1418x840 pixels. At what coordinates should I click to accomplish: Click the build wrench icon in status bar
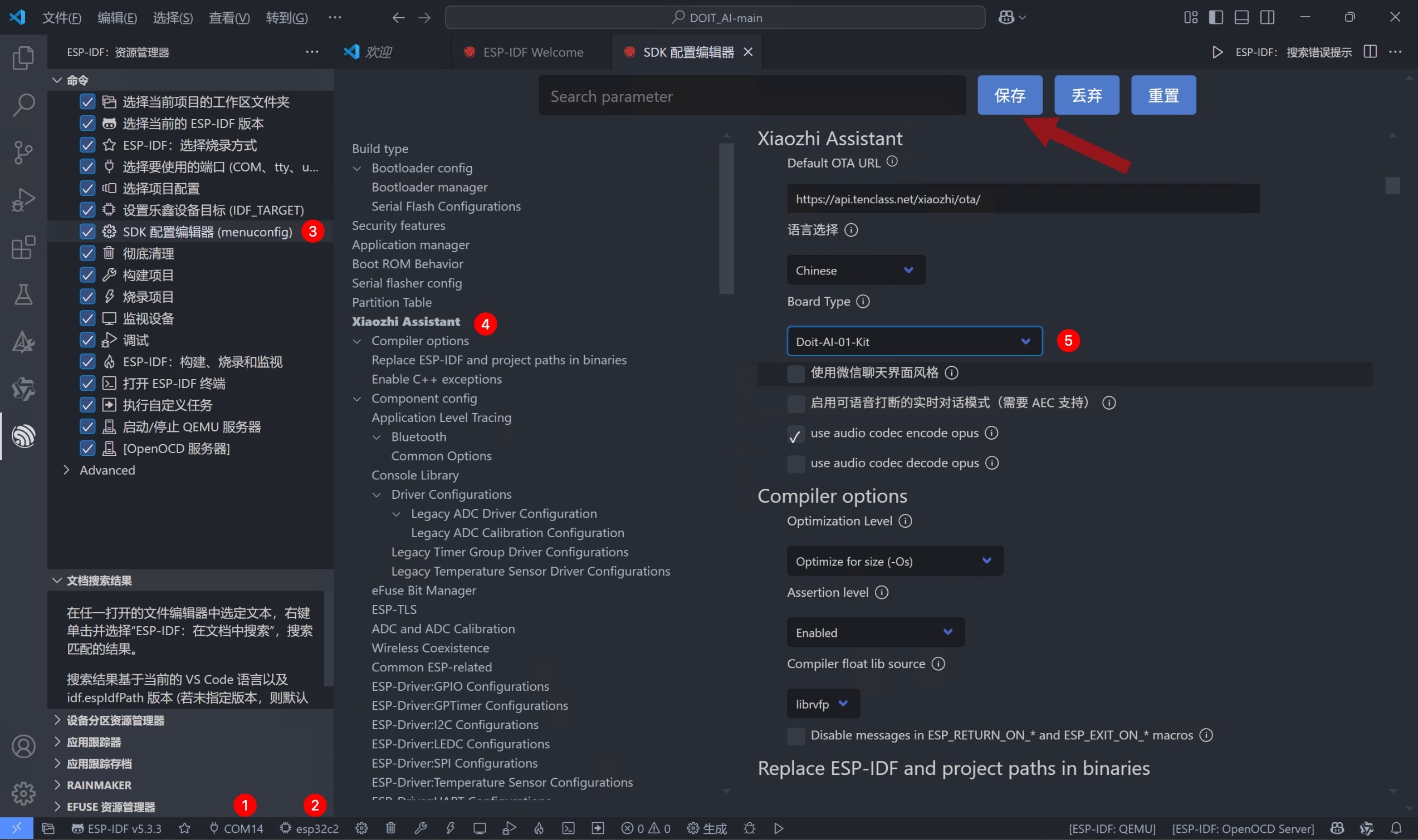click(x=420, y=828)
